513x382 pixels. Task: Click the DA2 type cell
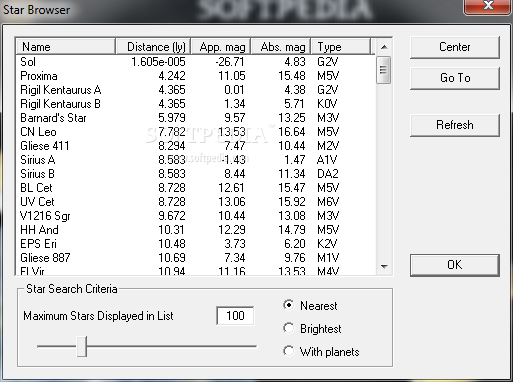coord(328,174)
